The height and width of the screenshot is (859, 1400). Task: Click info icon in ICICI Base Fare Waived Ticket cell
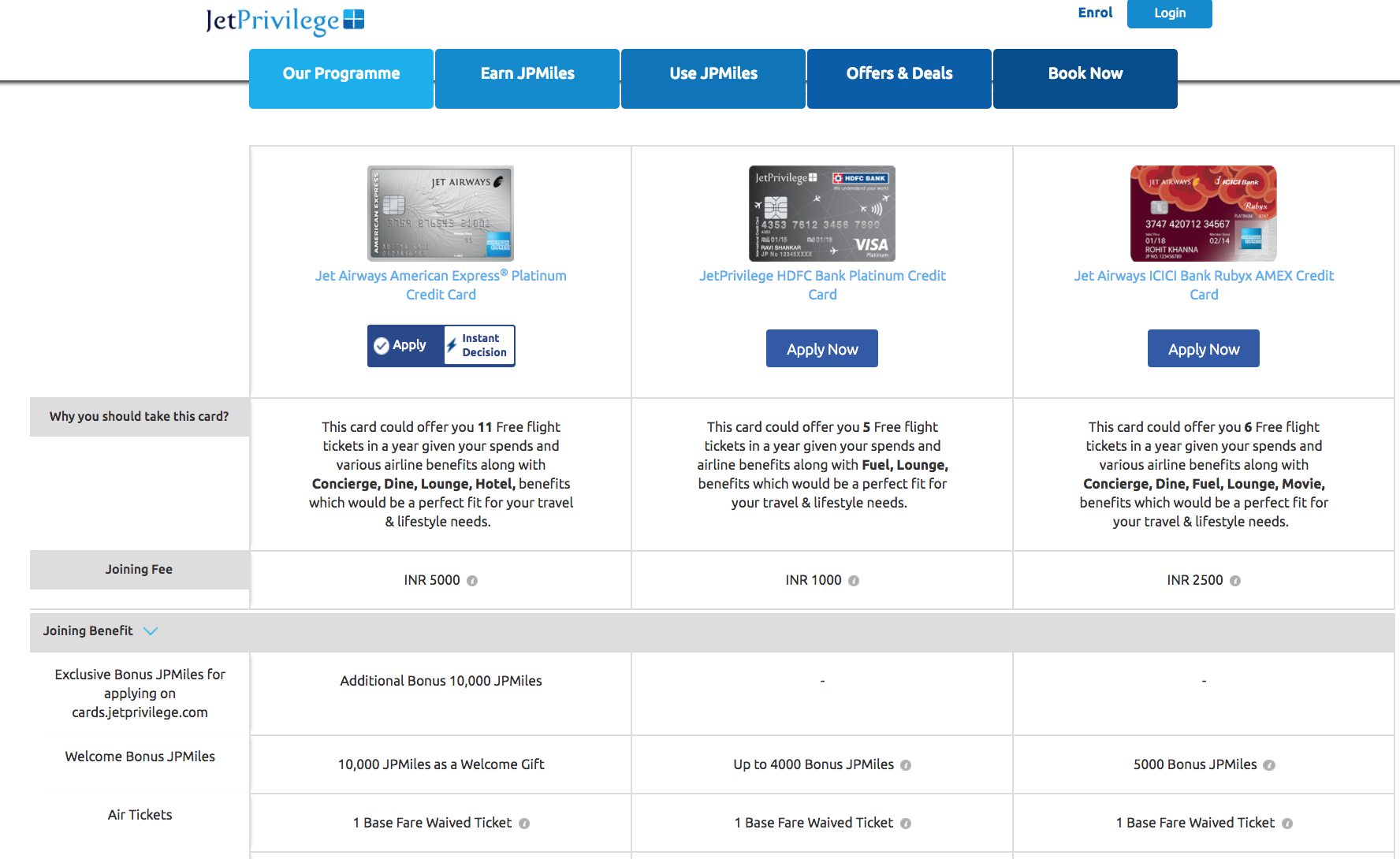[1287, 824]
